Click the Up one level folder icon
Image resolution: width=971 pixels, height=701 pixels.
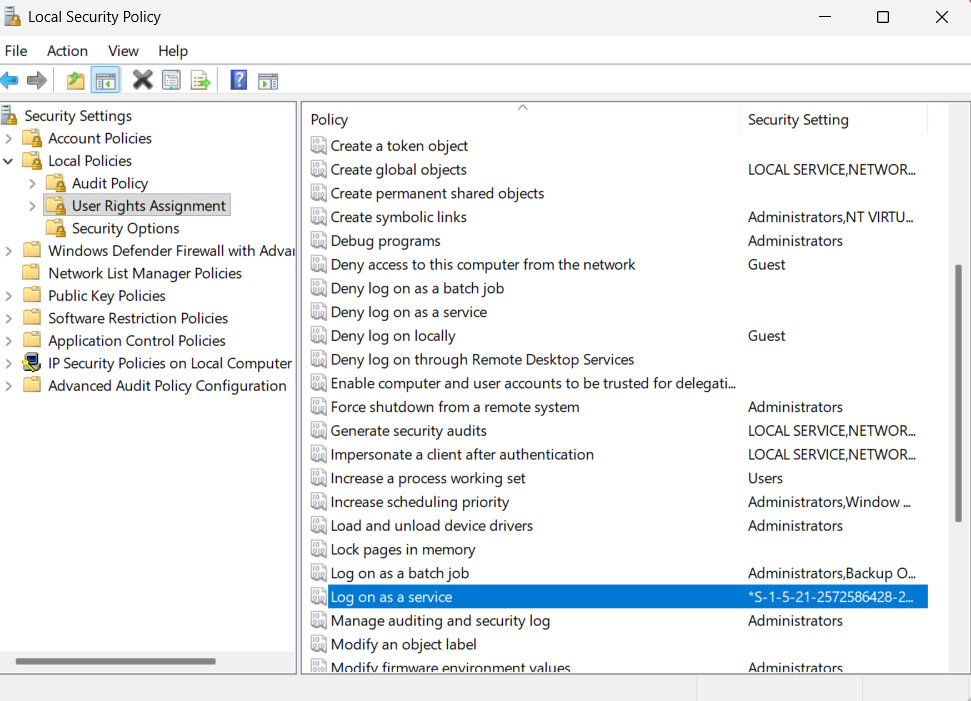pyautogui.click(x=76, y=81)
